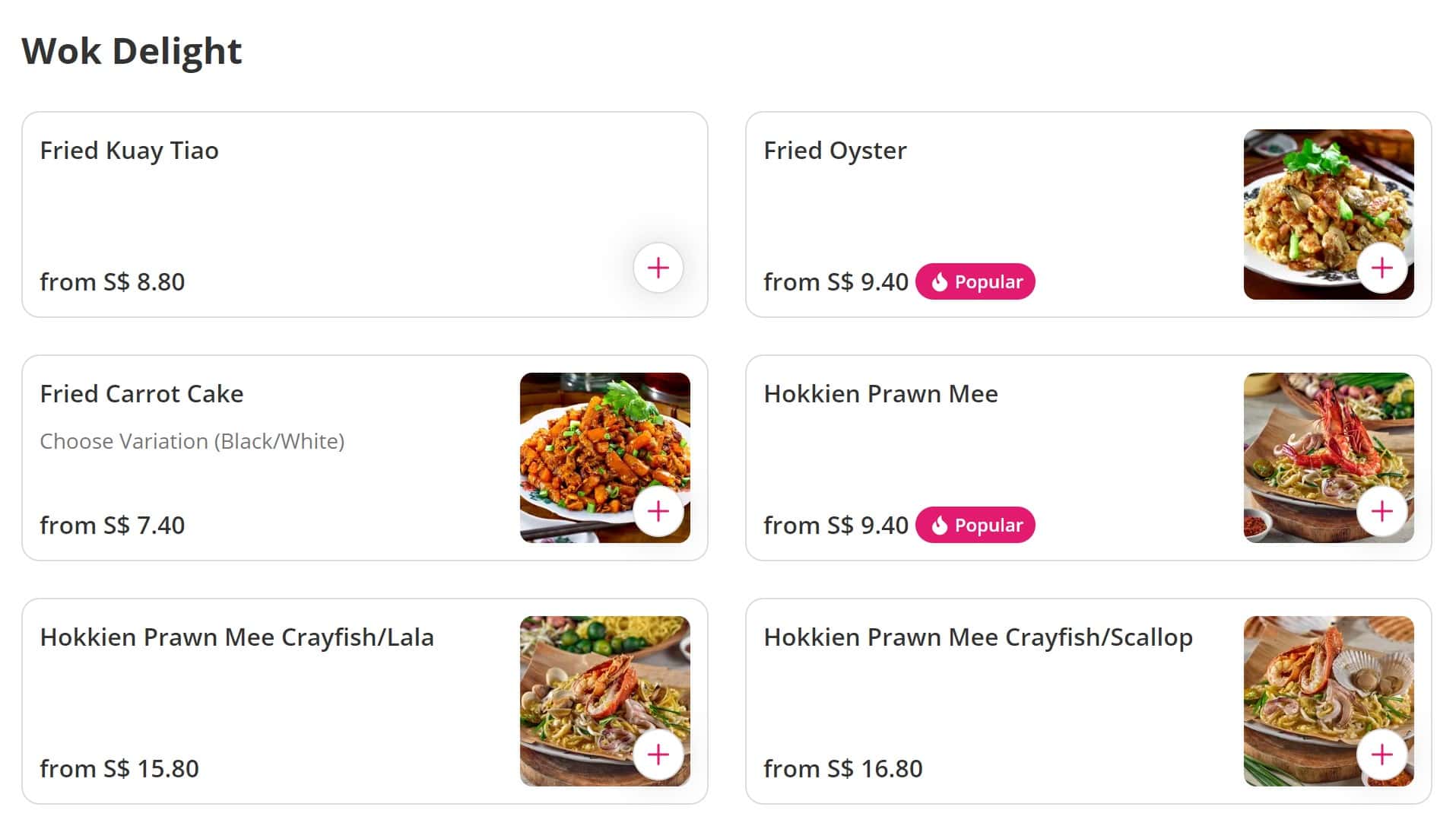Screen dimensions: 1456x826
Task: Click Hokkien Prawn Mee Crayfish/Scallop title
Action: click(978, 637)
